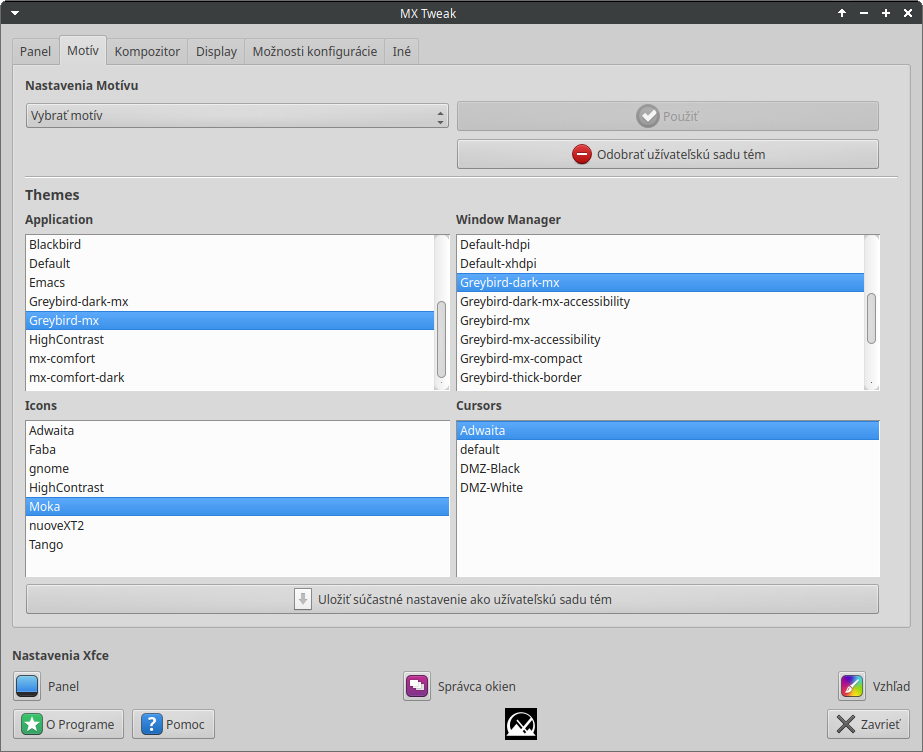923x752 pixels.
Task: Select mx-comfort application theme
Action: (x=230, y=358)
